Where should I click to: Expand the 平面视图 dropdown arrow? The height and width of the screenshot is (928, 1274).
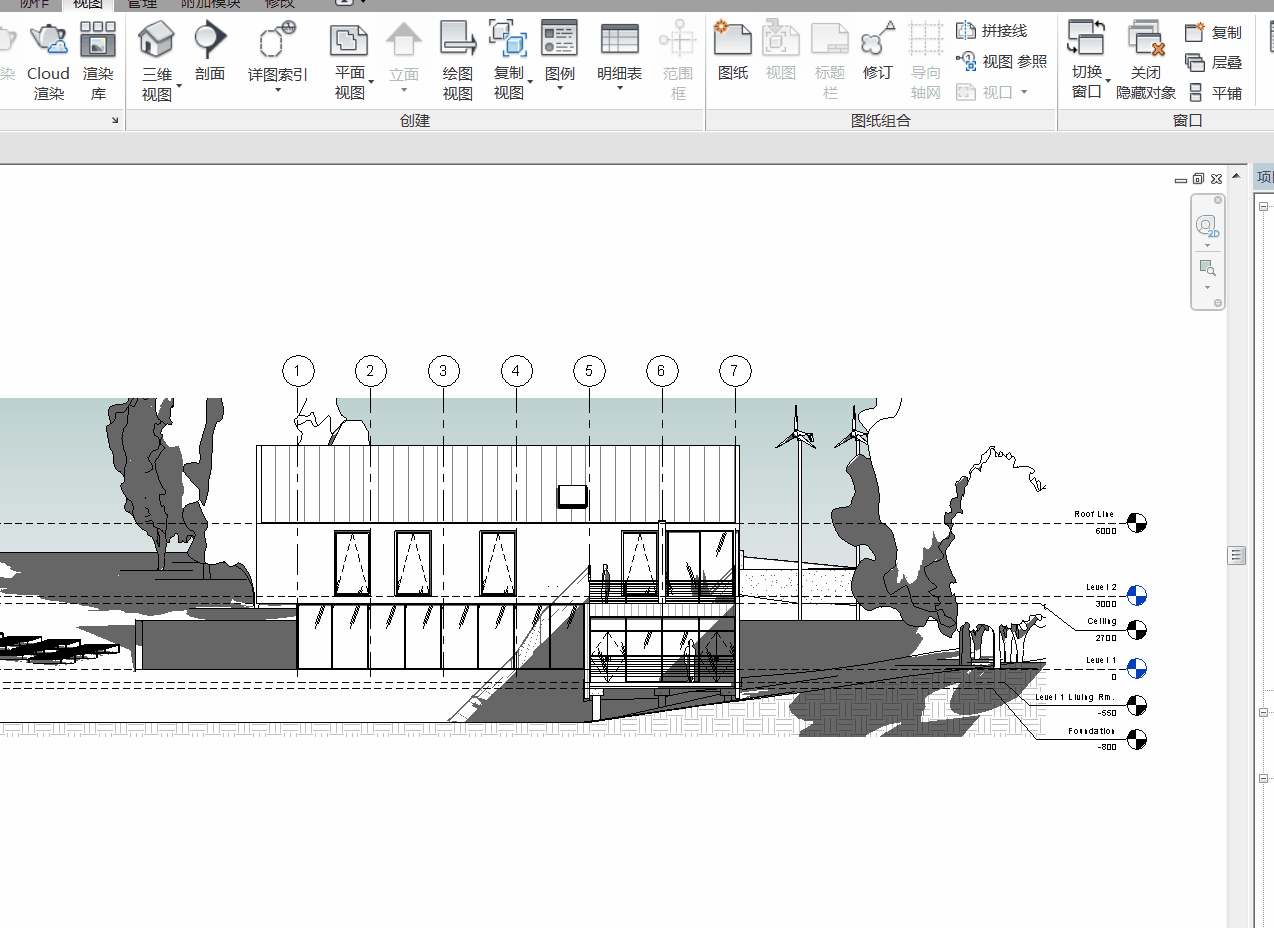coord(371,82)
